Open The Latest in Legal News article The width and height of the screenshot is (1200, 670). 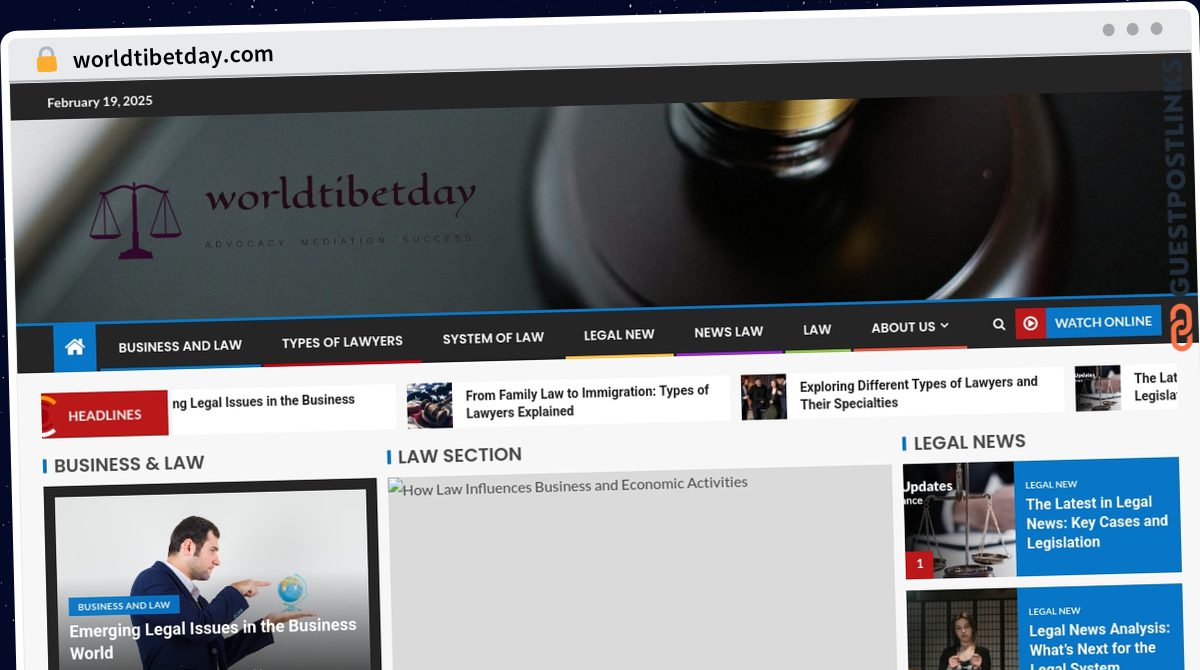(x=1096, y=522)
